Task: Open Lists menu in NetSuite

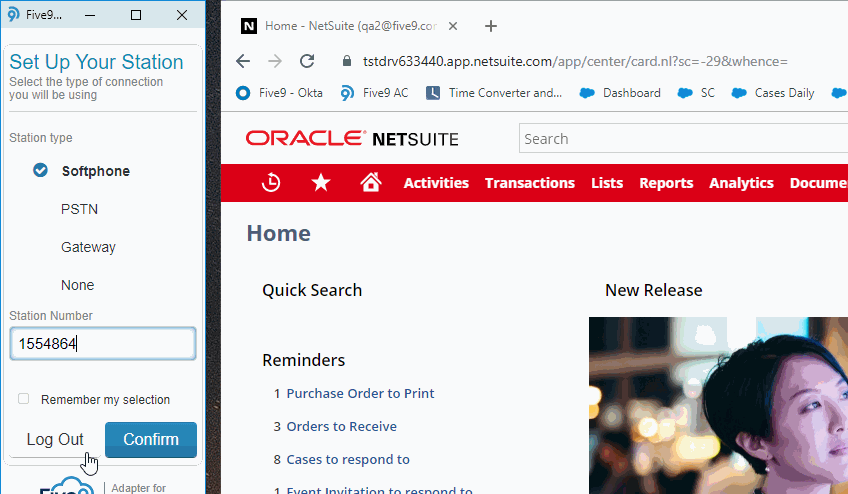Action: point(607,183)
